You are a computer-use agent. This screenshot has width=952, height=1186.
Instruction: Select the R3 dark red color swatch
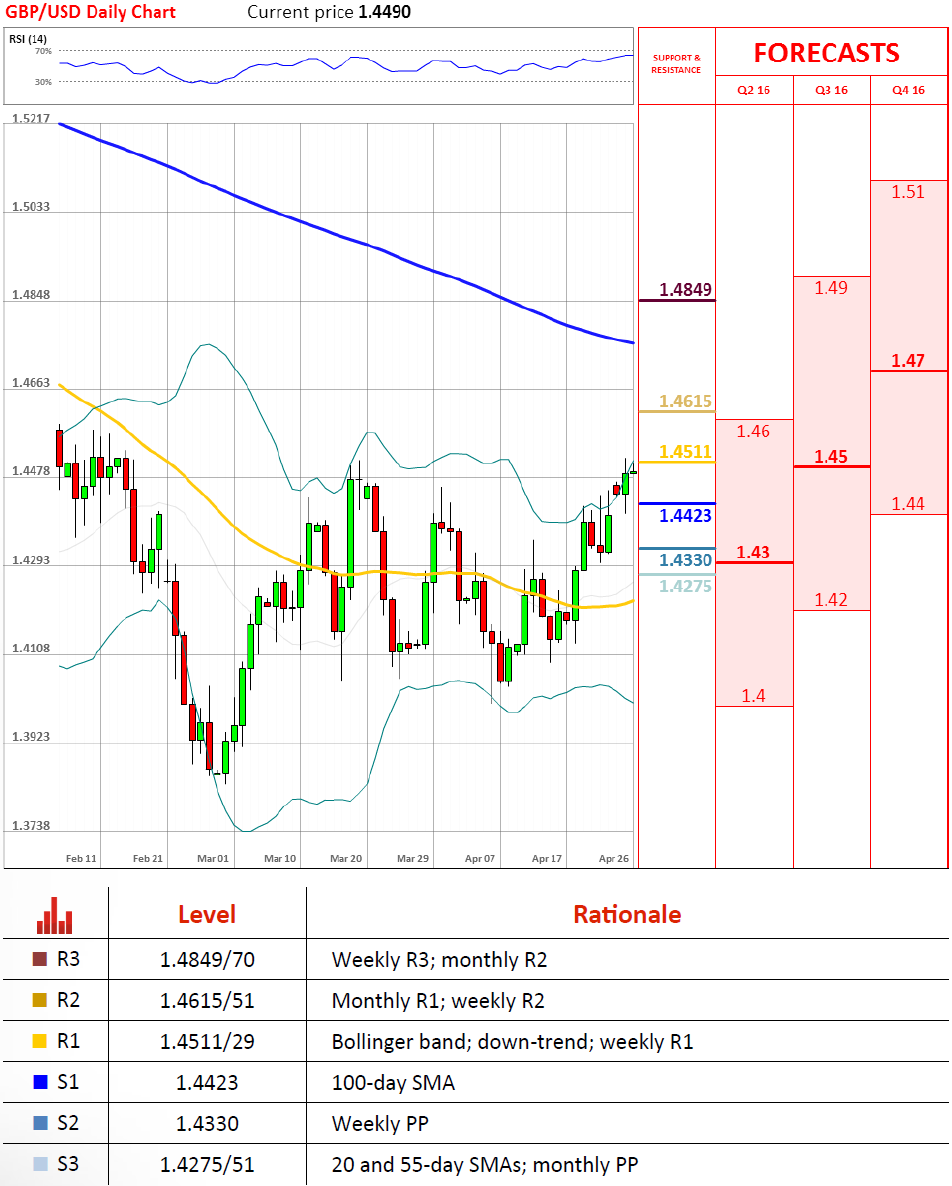coord(40,959)
